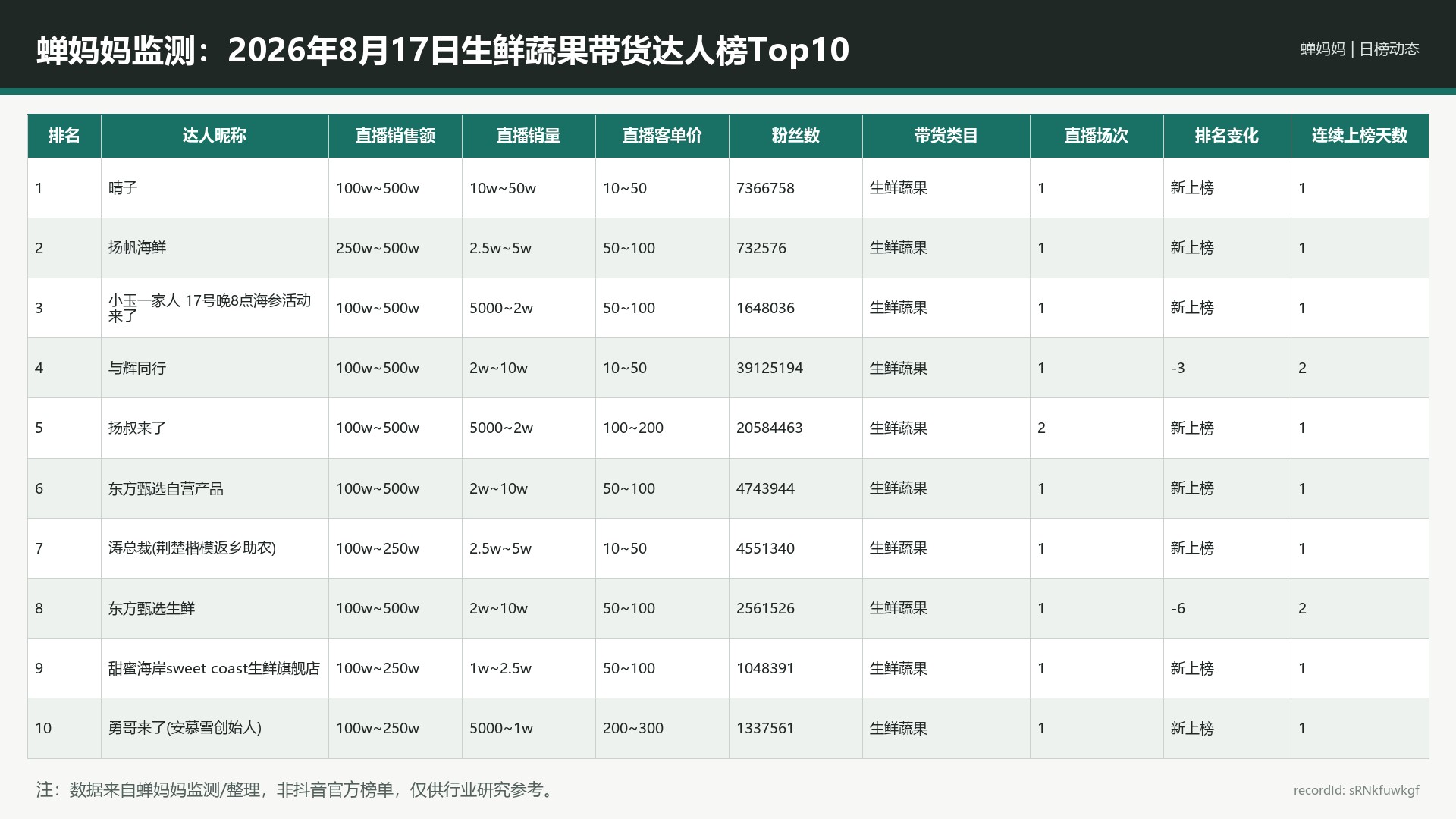Click sales volume 1w~2.5w in 甜蜜海岸 row

pyautogui.click(x=500, y=668)
